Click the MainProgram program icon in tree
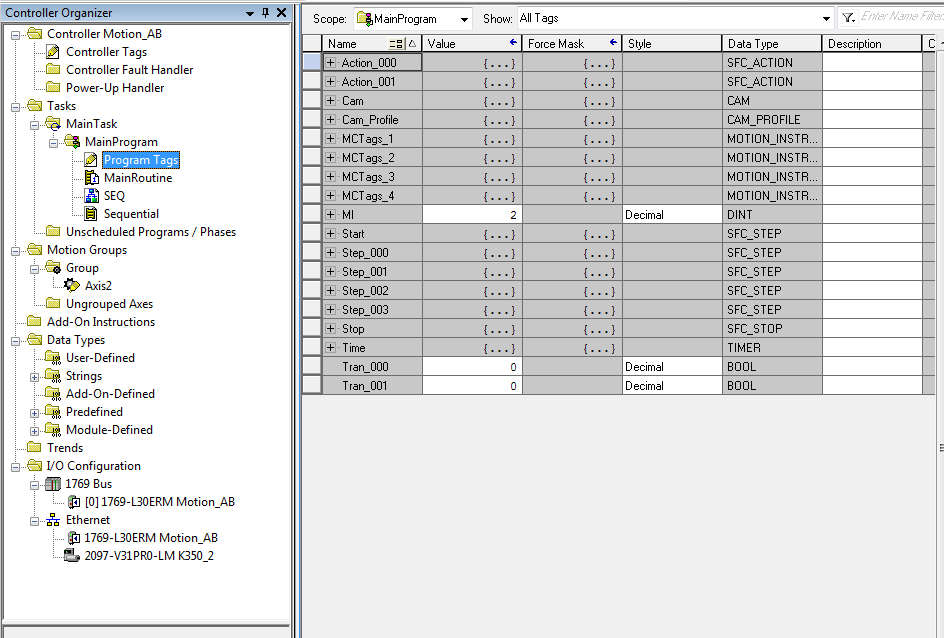 click(72, 142)
